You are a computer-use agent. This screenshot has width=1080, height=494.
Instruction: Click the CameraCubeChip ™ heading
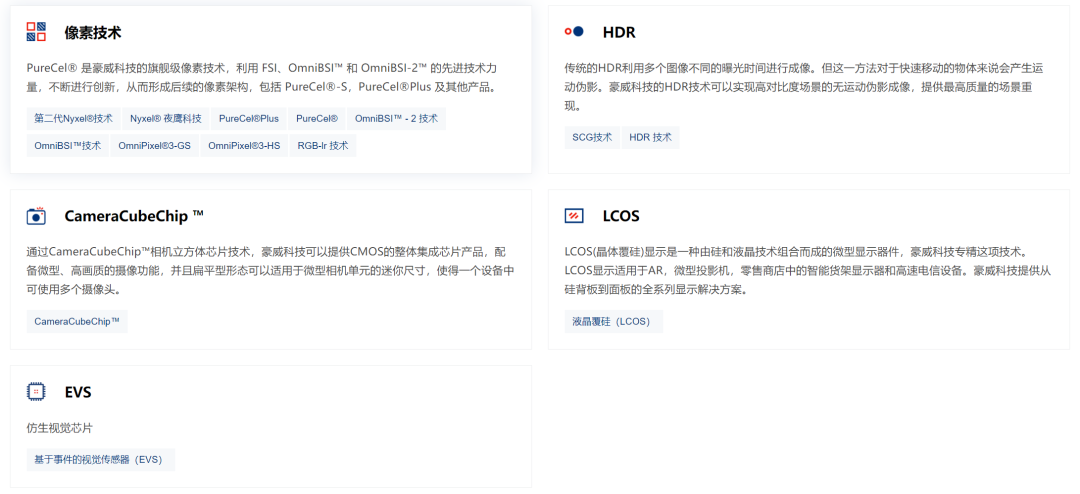pyautogui.click(x=134, y=216)
